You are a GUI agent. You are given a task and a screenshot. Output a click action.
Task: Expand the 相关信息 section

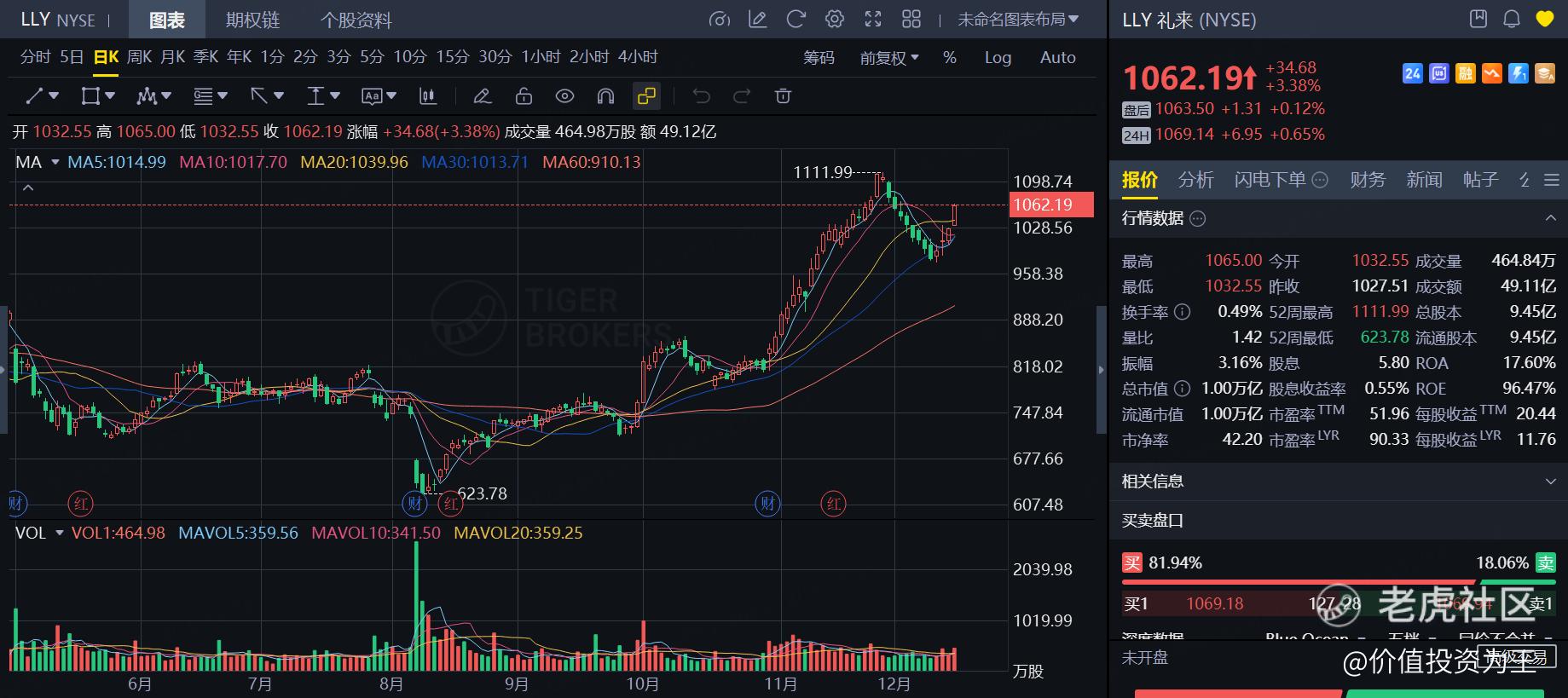pos(1549,482)
